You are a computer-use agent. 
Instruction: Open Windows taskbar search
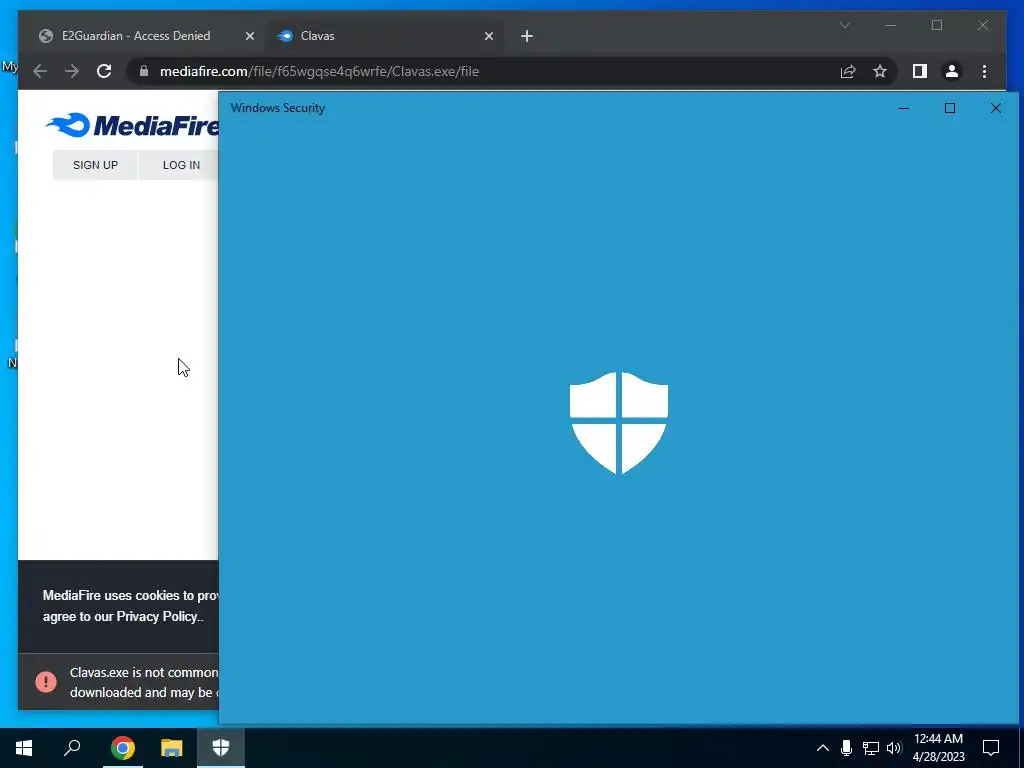click(72, 748)
